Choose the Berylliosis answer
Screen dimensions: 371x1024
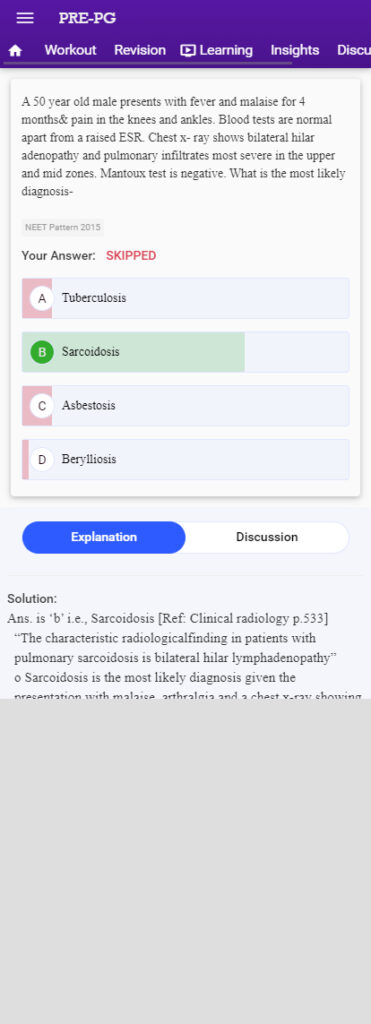point(186,459)
